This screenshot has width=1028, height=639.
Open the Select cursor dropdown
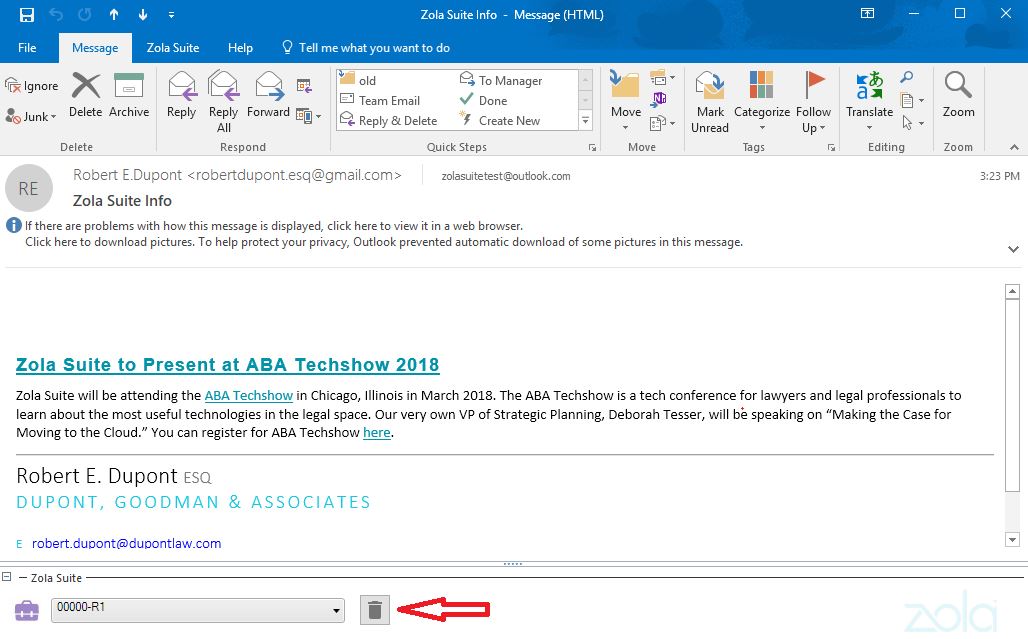tap(912, 123)
